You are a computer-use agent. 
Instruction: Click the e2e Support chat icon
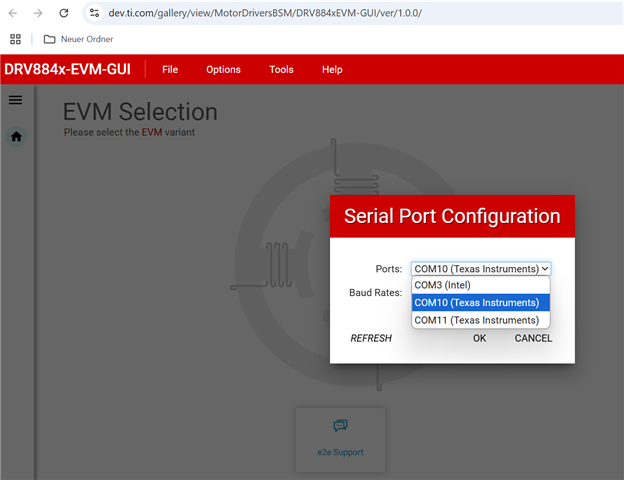(x=340, y=425)
